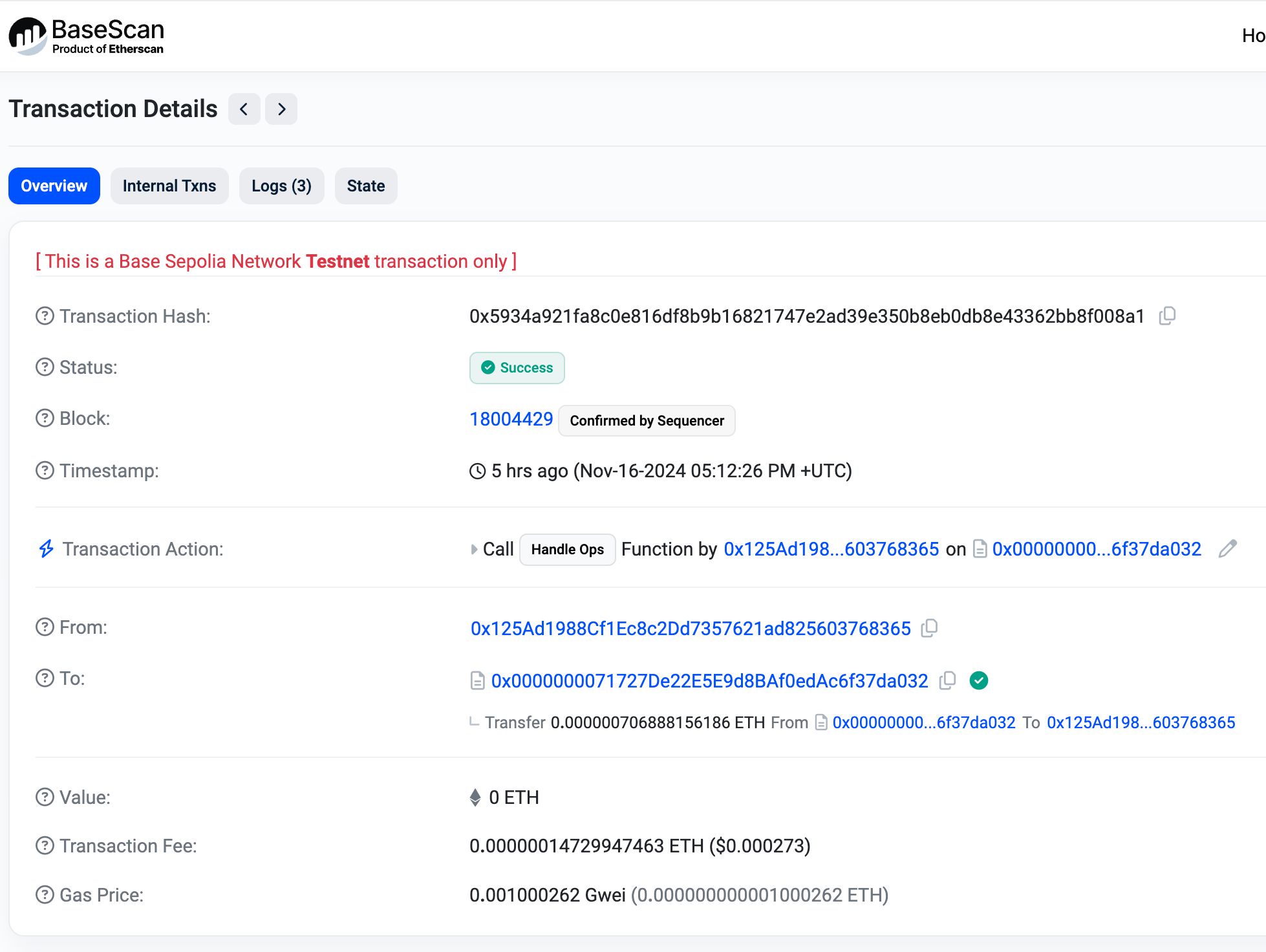Switch to the State tab

coord(366,186)
